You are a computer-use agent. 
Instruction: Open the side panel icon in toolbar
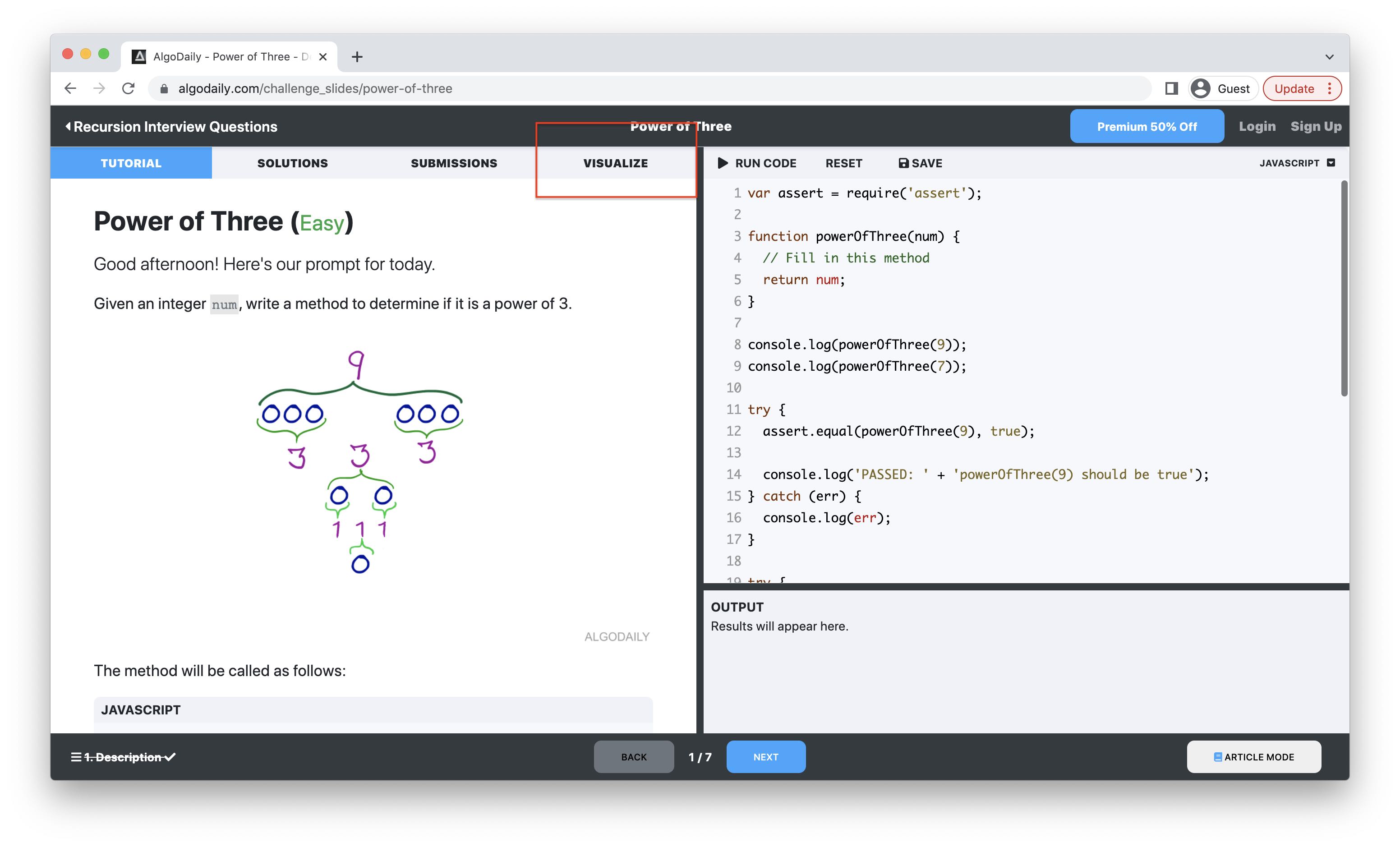point(1171,88)
